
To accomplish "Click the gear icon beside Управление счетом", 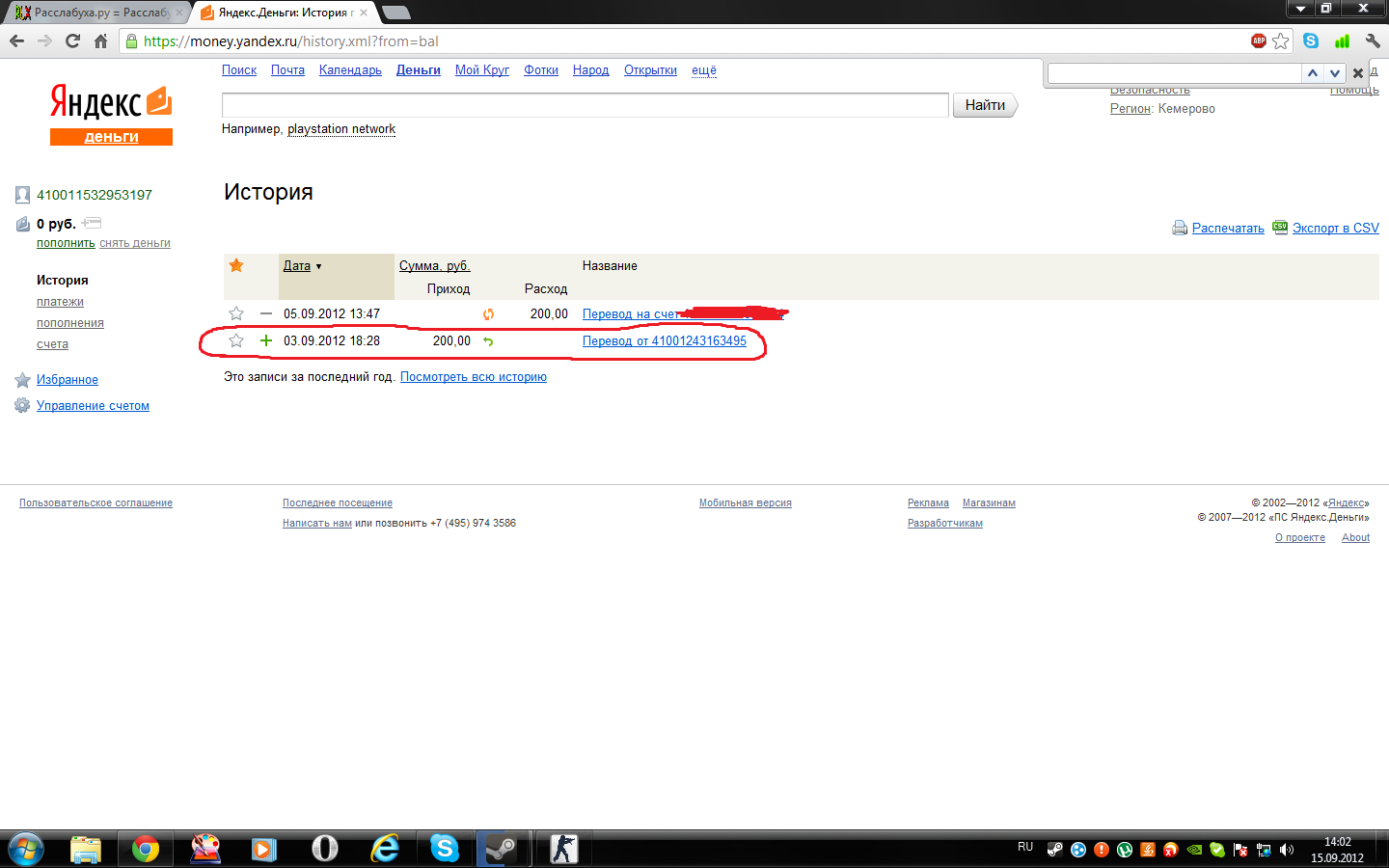I will point(22,406).
